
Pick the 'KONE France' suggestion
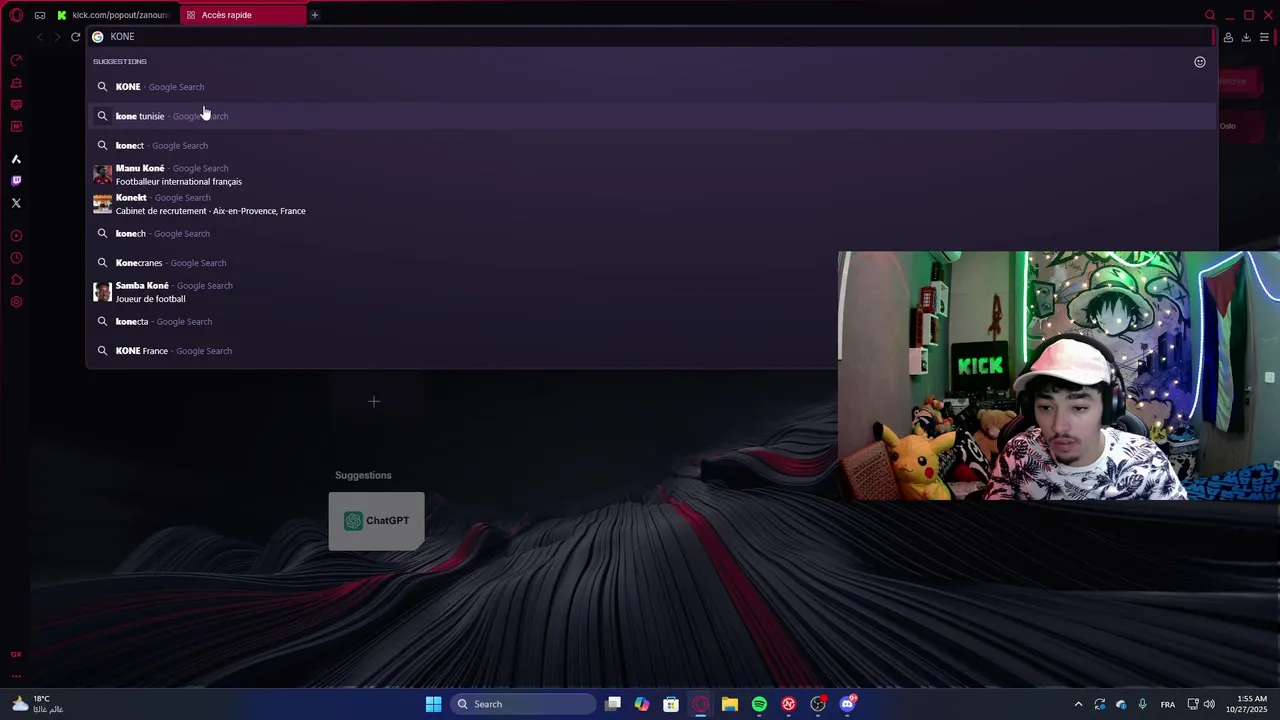pyautogui.click(x=651, y=351)
